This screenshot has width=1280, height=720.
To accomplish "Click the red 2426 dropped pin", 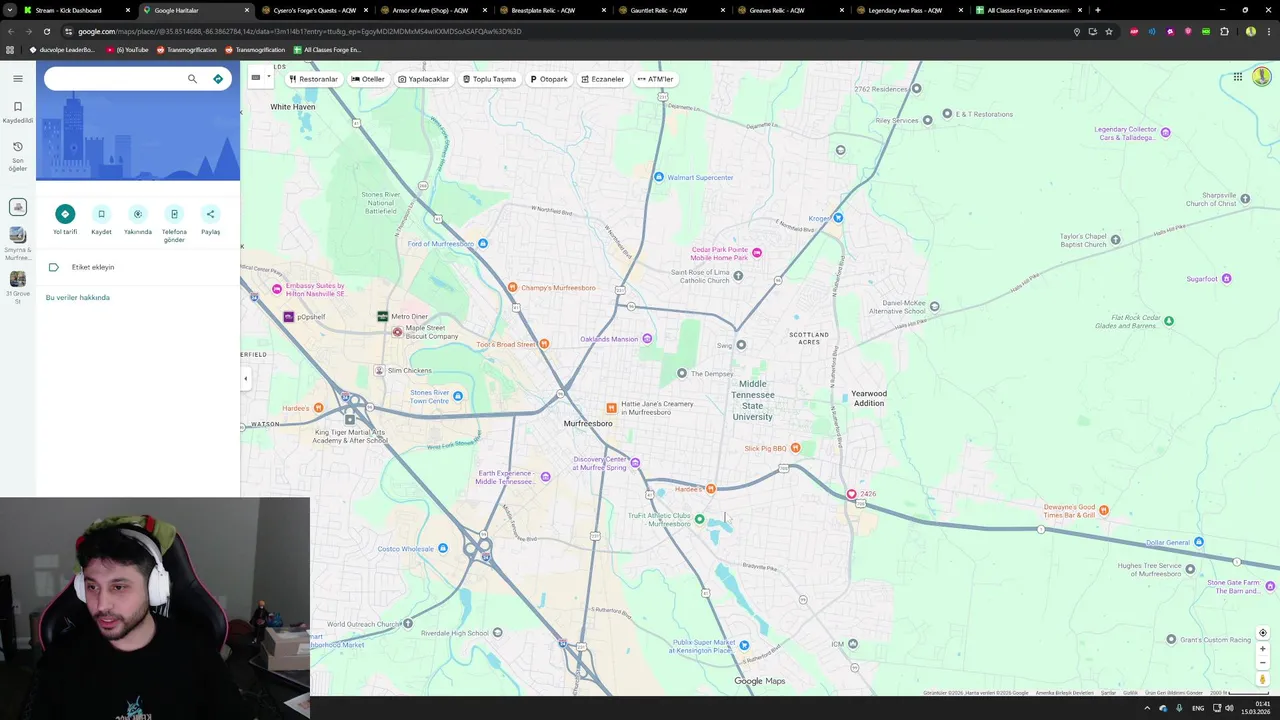I will (x=851, y=493).
